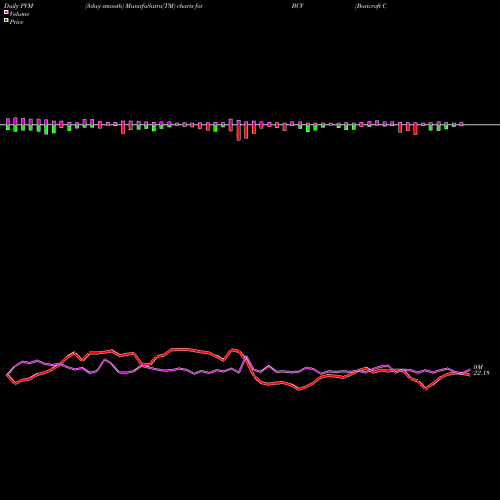Click the 'BCV' ticker symbol
500x500 pixels.
point(297,6)
